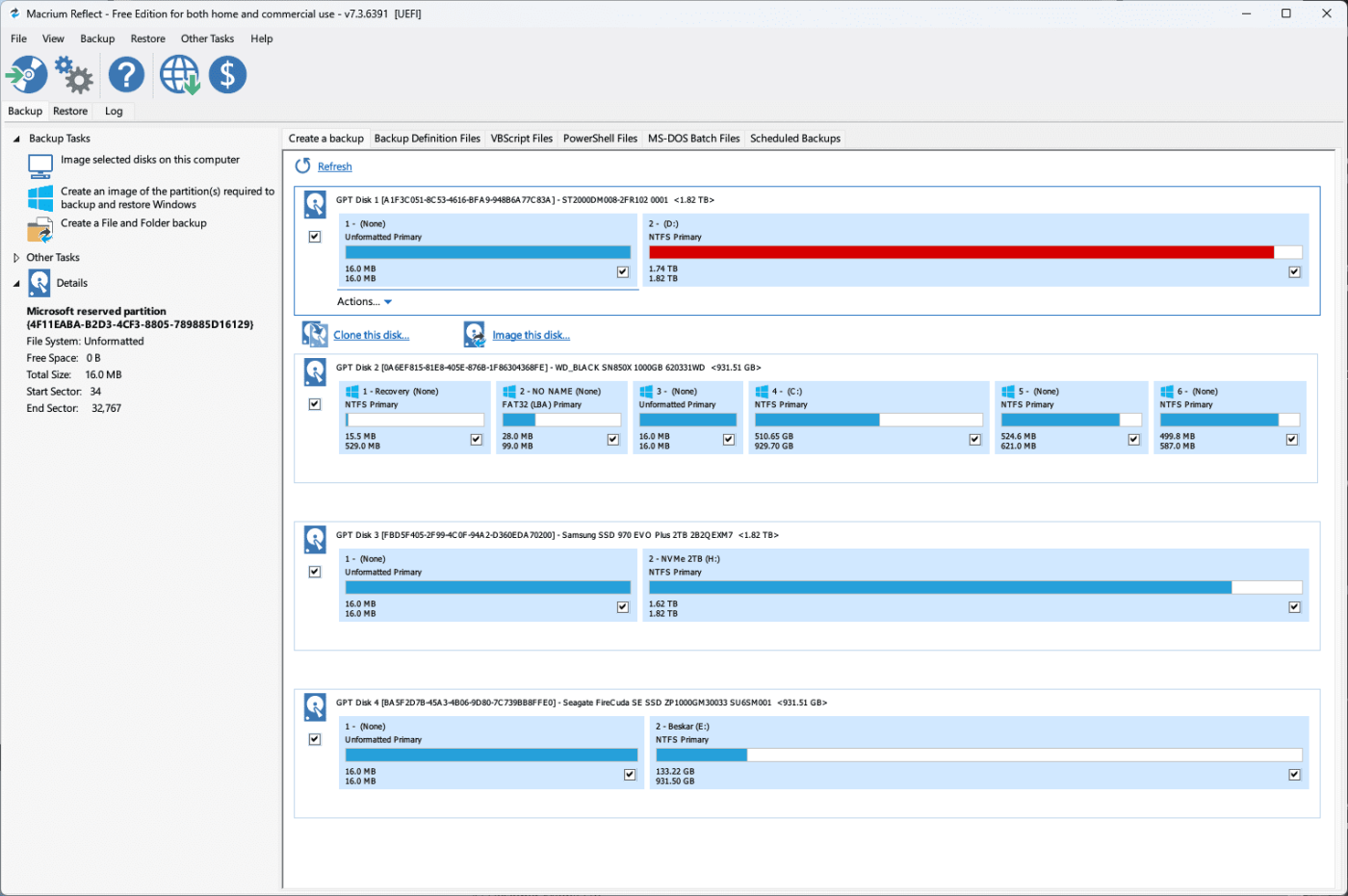Click the red D: partition usage bar
The width and height of the screenshot is (1348, 896).
961,252
